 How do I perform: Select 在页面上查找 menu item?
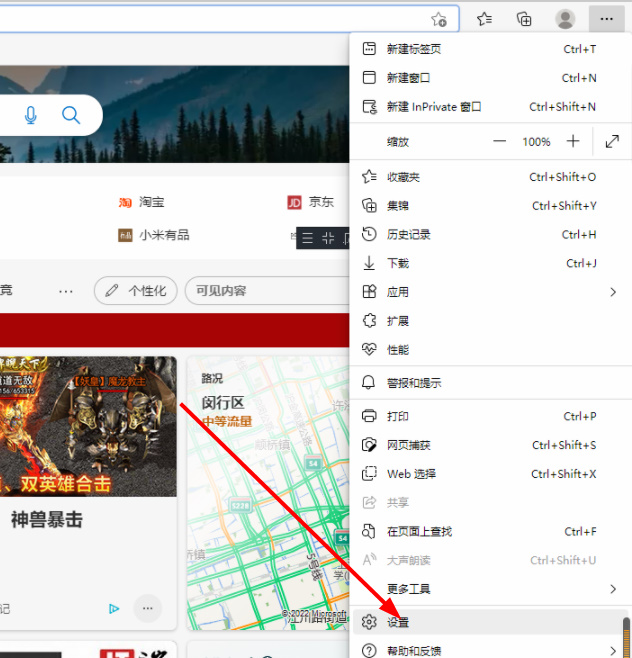point(490,531)
